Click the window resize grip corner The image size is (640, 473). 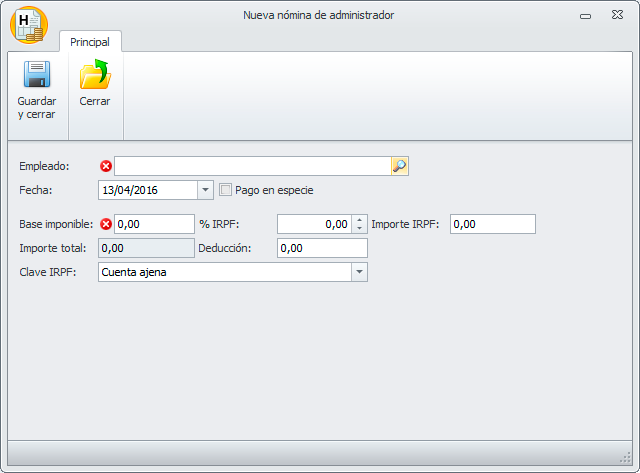[x=625, y=458]
